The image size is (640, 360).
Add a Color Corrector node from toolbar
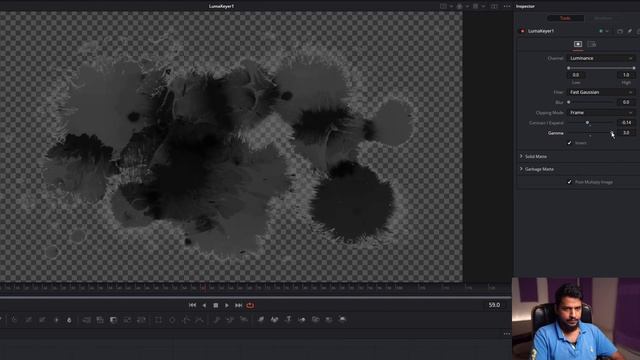14,320
